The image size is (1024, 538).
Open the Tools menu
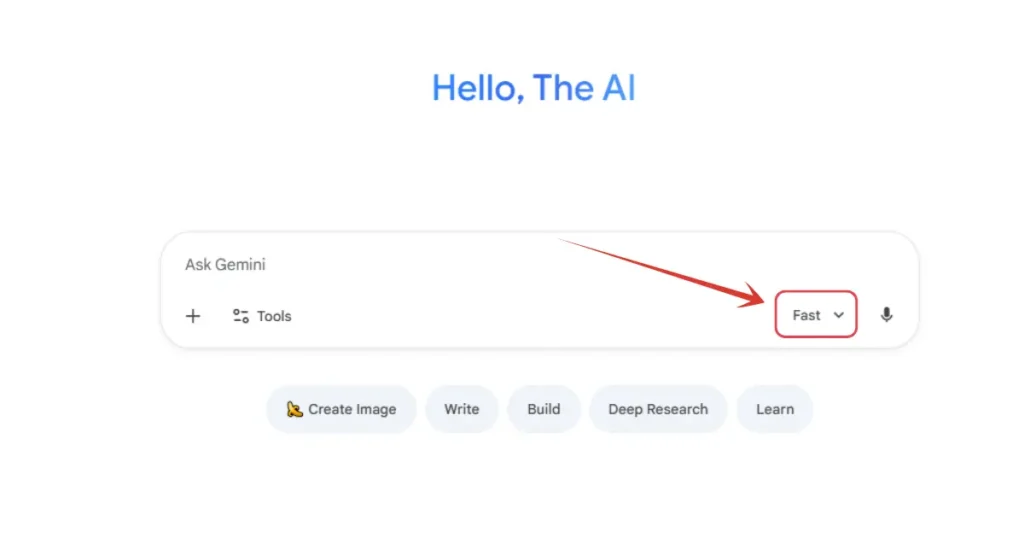(x=262, y=316)
